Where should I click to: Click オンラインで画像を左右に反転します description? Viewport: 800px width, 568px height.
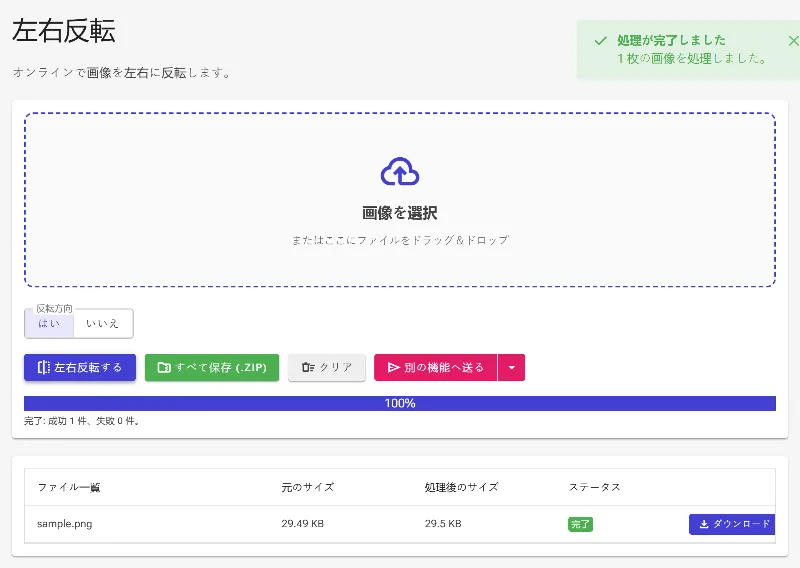(122, 73)
